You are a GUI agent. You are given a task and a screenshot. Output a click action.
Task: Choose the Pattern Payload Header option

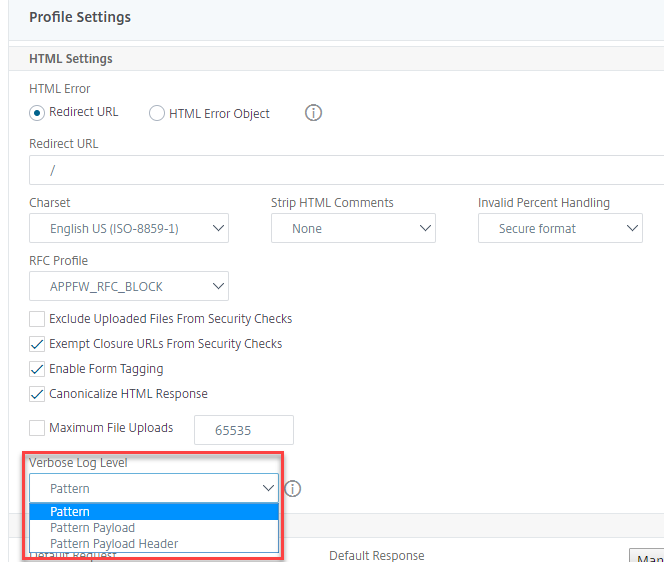[x=154, y=544]
